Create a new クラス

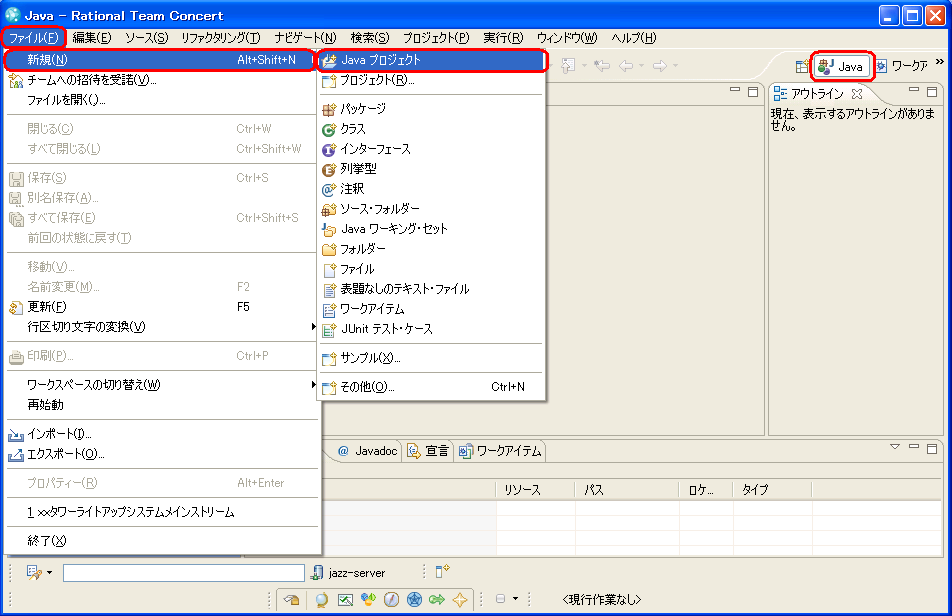431,129
